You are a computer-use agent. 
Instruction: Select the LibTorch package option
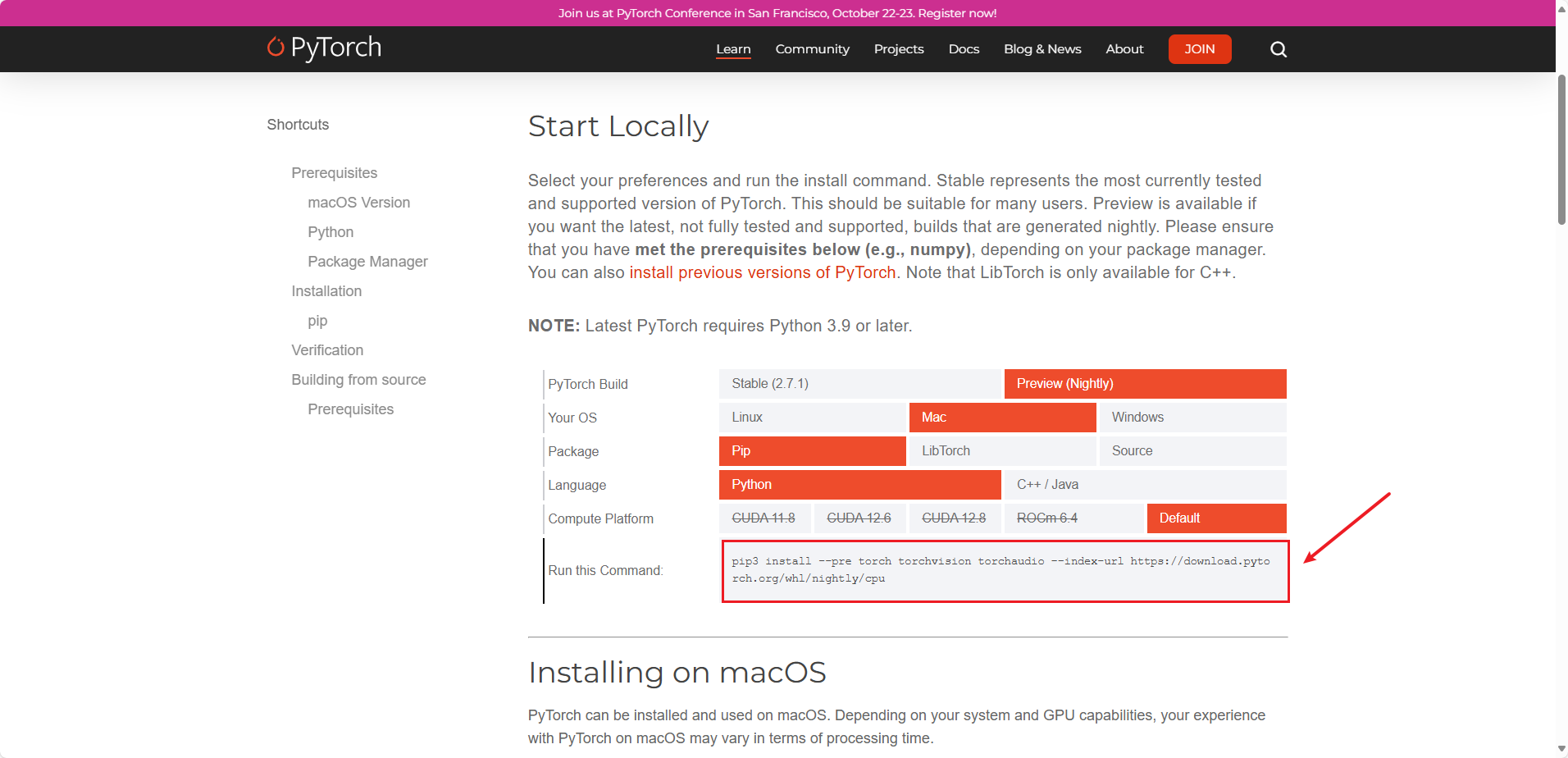[1002, 451]
